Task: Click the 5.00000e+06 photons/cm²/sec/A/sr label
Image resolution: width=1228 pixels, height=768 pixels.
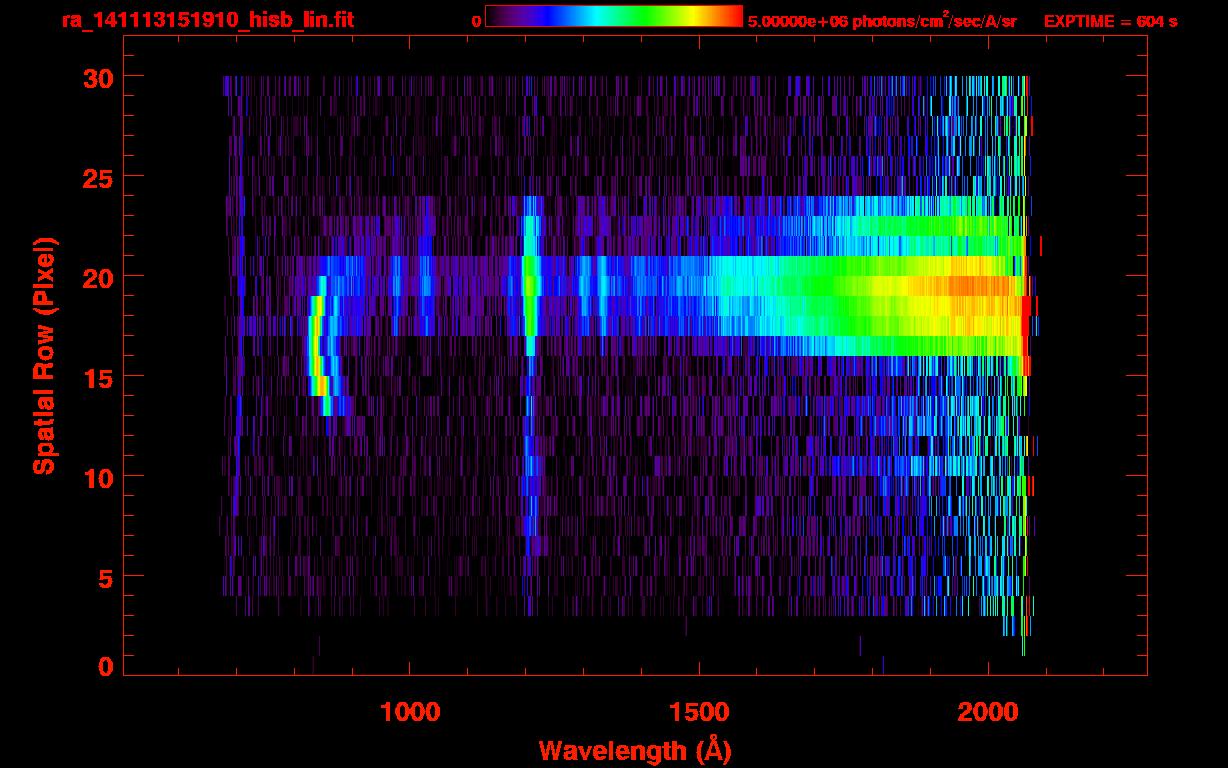Action: tap(882, 19)
